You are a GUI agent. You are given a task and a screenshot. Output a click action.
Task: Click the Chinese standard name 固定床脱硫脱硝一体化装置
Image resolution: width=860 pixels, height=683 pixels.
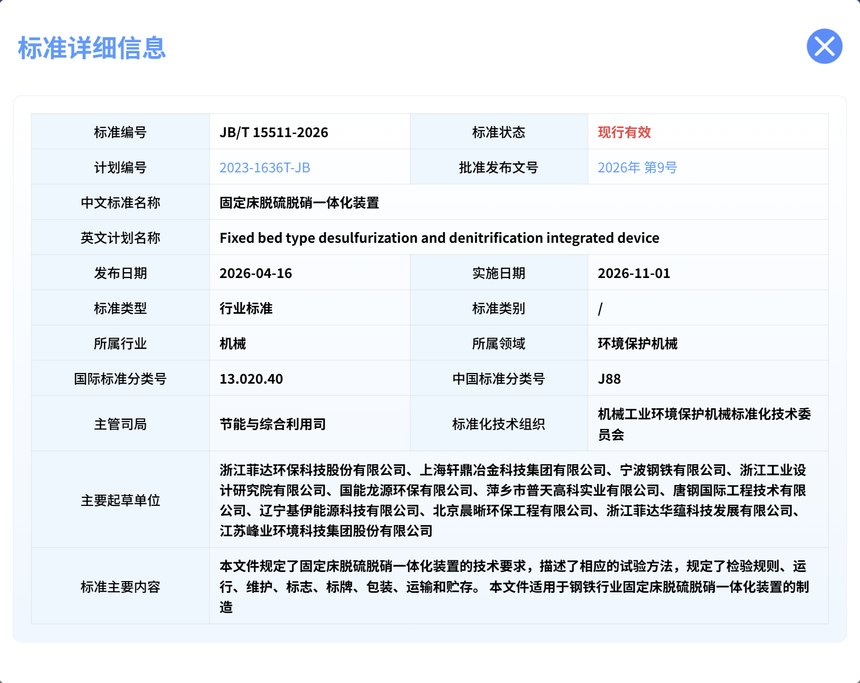click(299, 203)
